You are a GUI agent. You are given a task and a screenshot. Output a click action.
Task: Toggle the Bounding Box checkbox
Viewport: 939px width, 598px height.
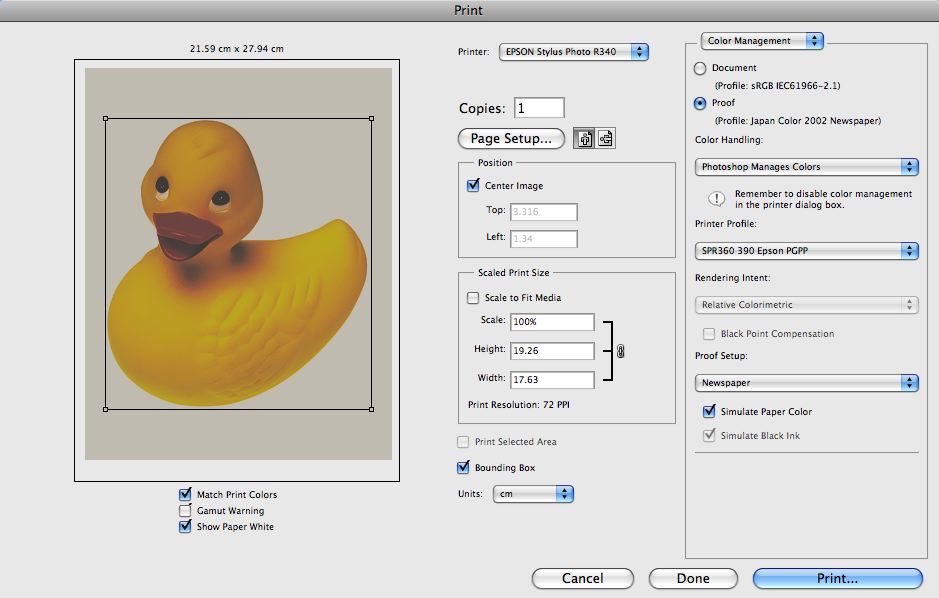click(463, 468)
